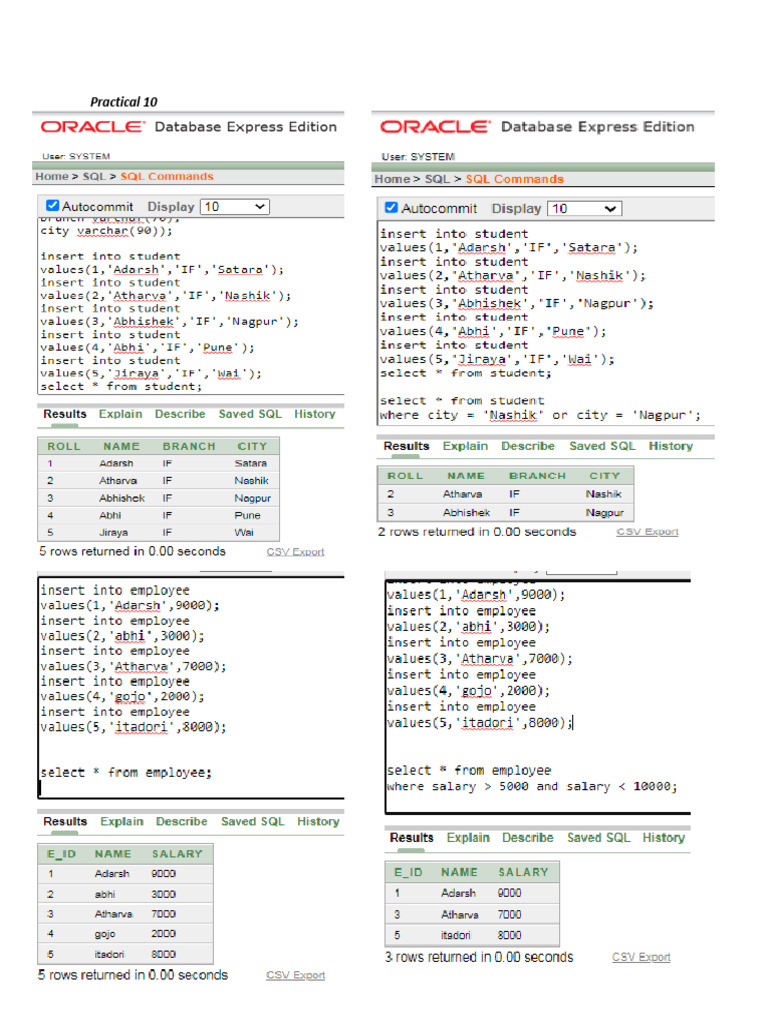Image resolution: width=768 pixels, height=1024 pixels.
Task: Download CSV Export beside '2 rows returned' text
Action: (647, 532)
